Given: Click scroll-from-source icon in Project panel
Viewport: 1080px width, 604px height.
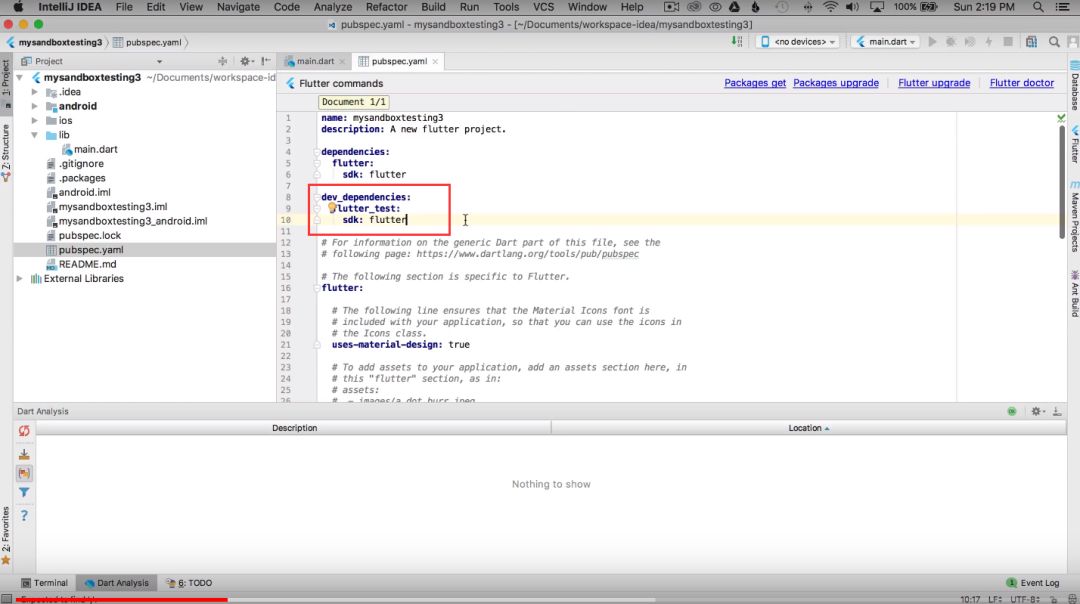Looking at the screenshot, I should pyautogui.click(x=222, y=61).
